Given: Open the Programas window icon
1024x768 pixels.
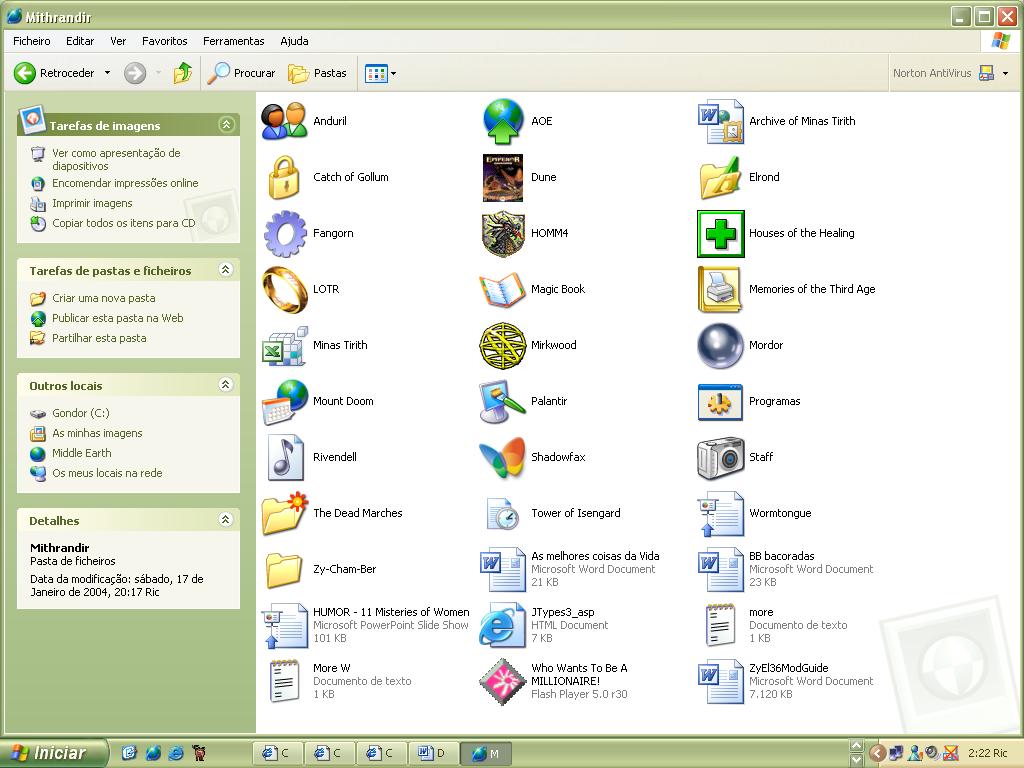Looking at the screenshot, I should [720, 402].
